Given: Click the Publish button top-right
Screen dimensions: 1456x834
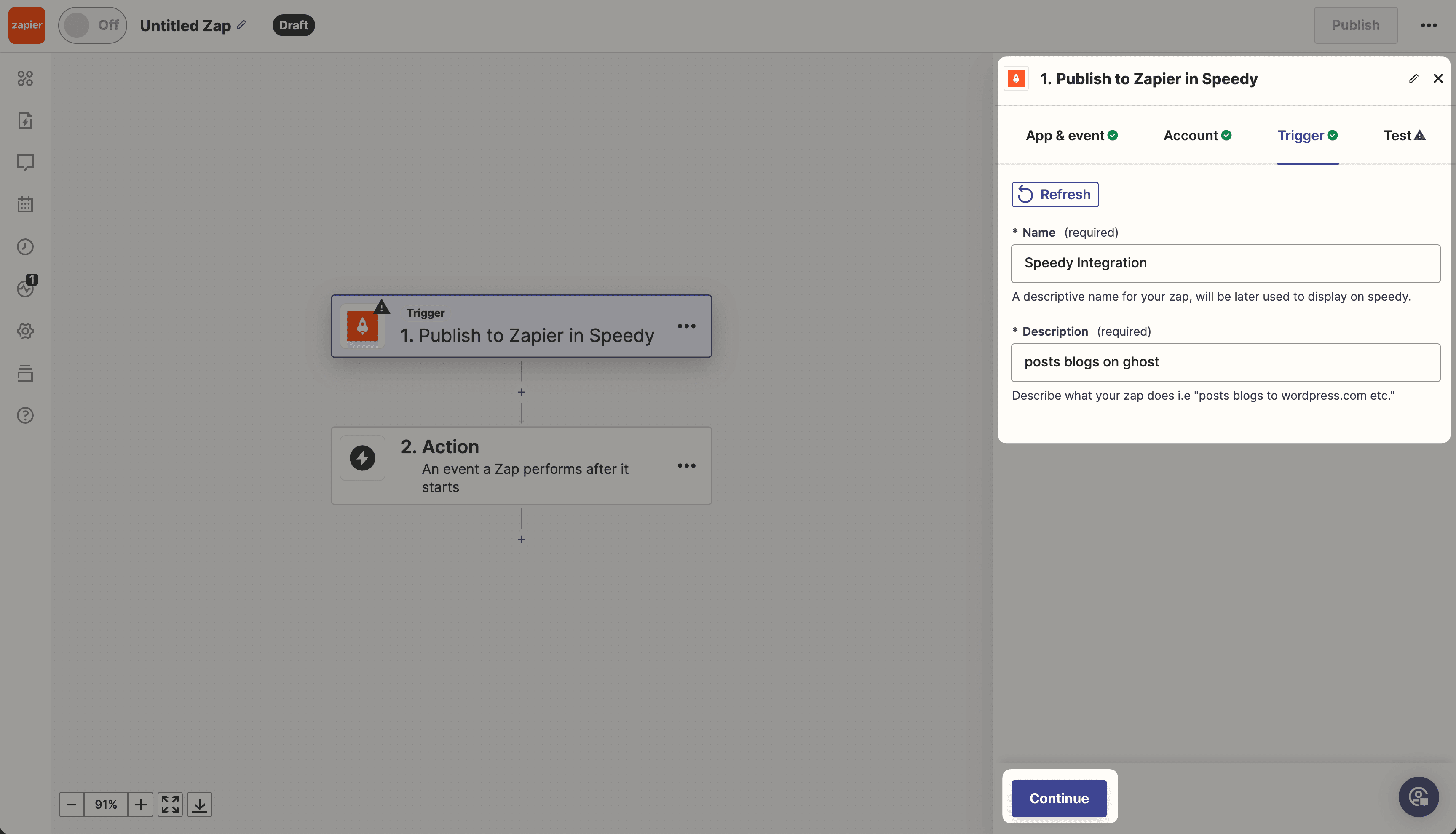Looking at the screenshot, I should click(x=1355, y=25).
